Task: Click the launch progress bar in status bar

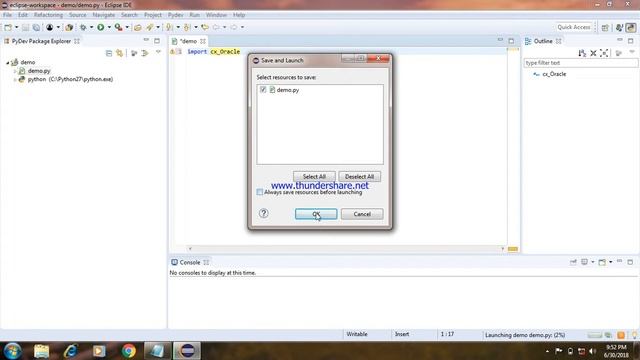Action: 594,335
